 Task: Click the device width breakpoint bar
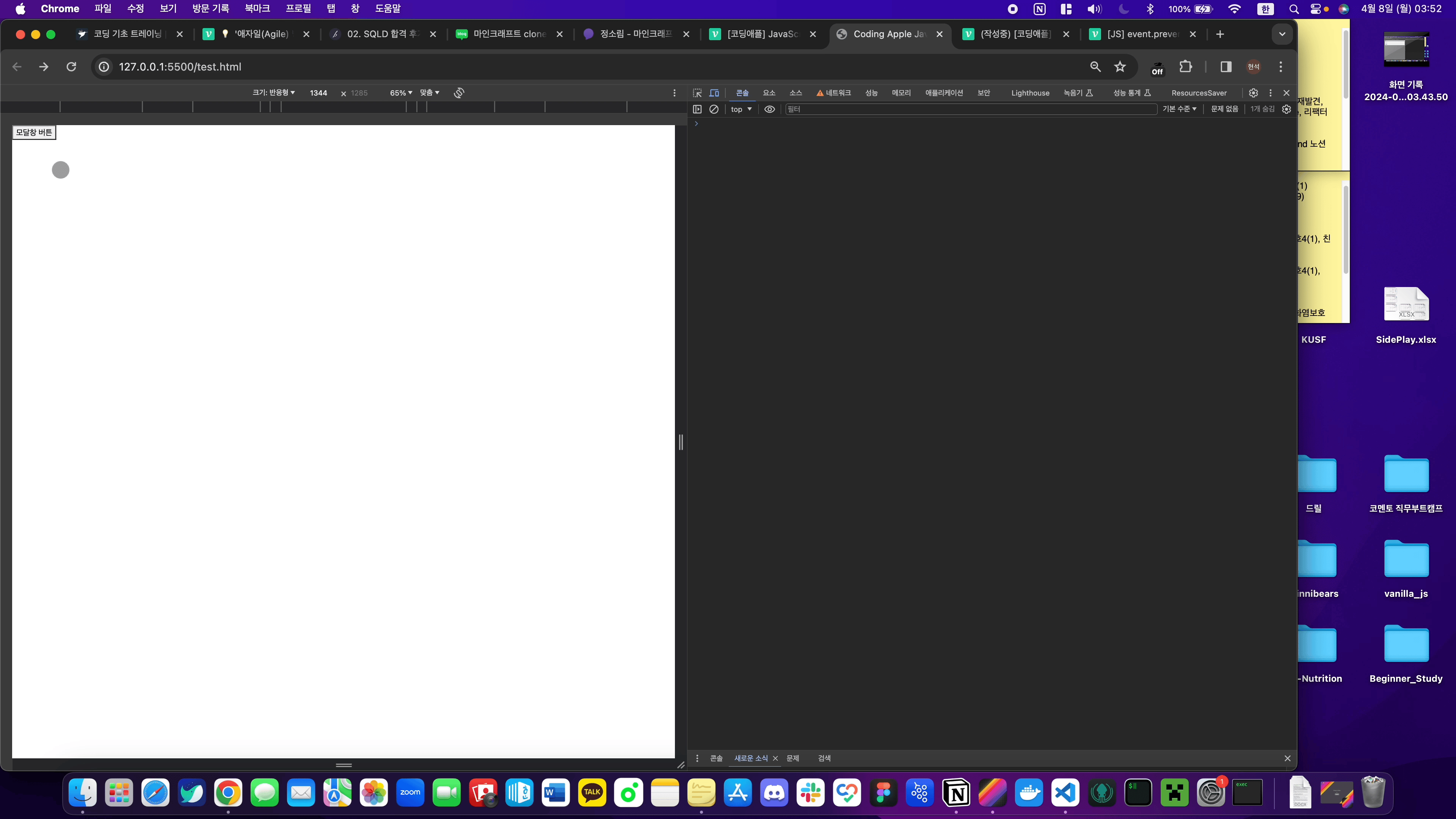pos(343,107)
